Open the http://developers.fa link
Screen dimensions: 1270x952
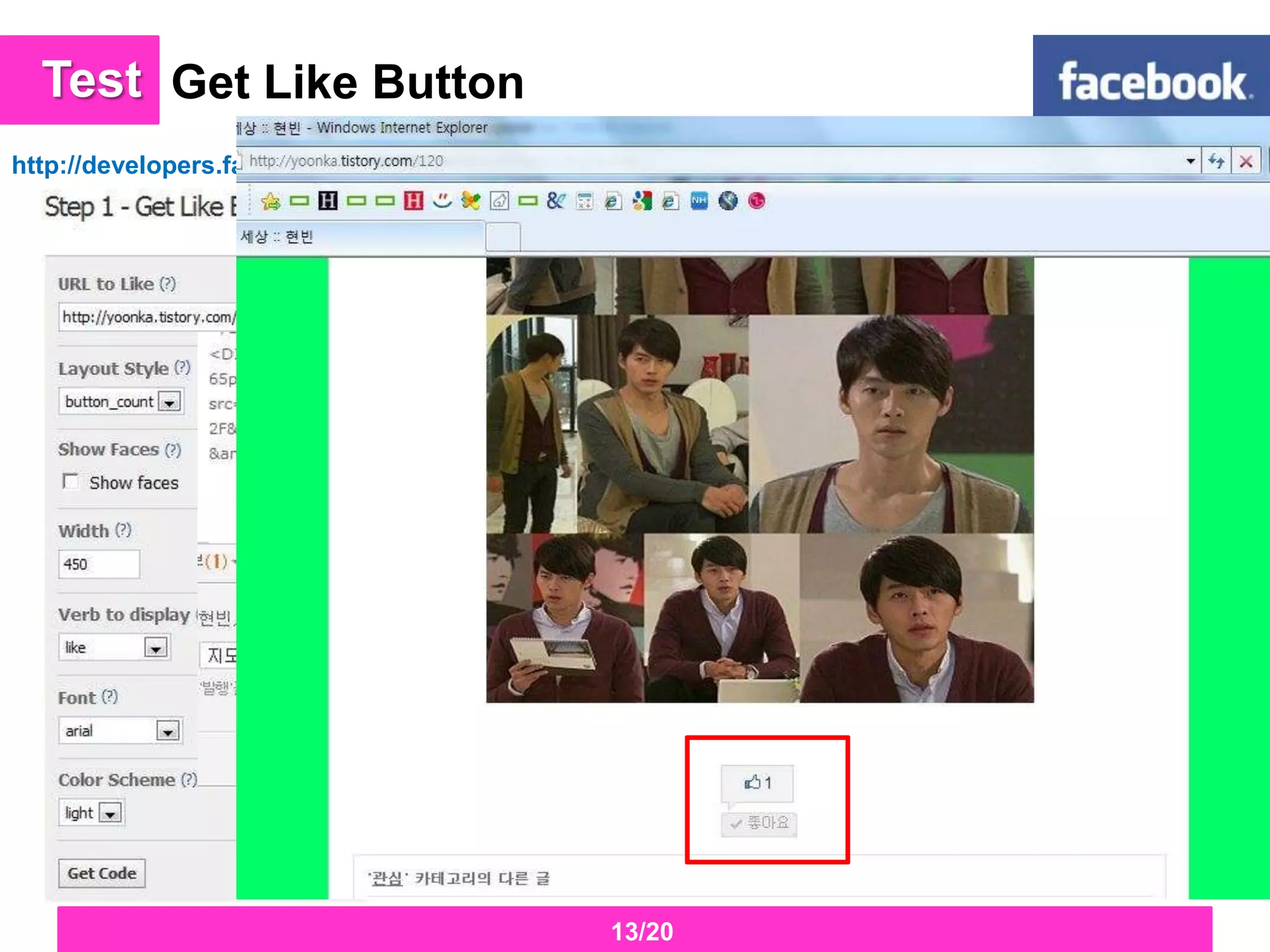pos(124,165)
